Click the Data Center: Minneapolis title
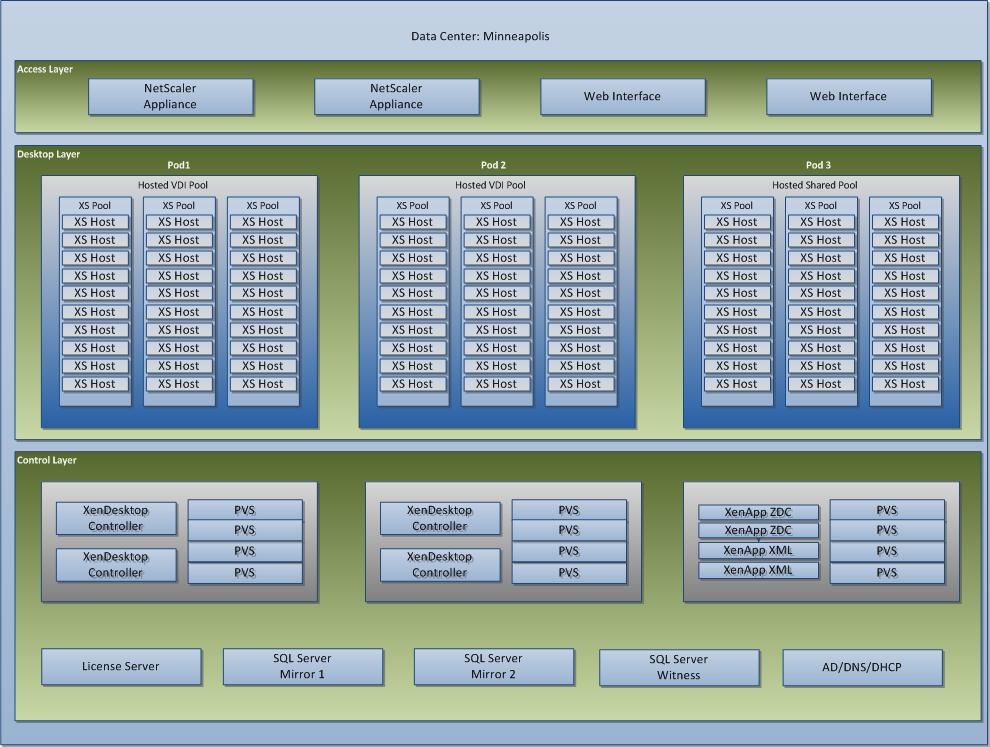Image resolution: width=990 pixels, height=747 pixels. pos(480,37)
